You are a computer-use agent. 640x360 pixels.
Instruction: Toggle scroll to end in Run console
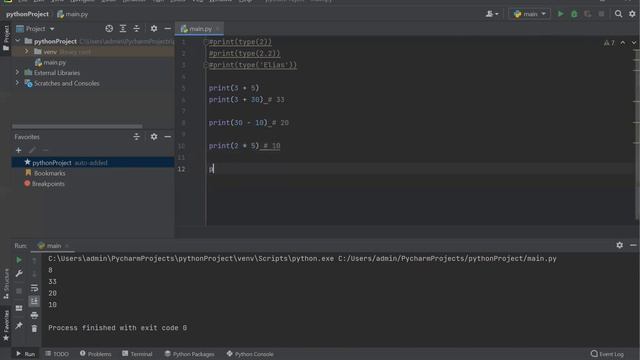(34, 301)
